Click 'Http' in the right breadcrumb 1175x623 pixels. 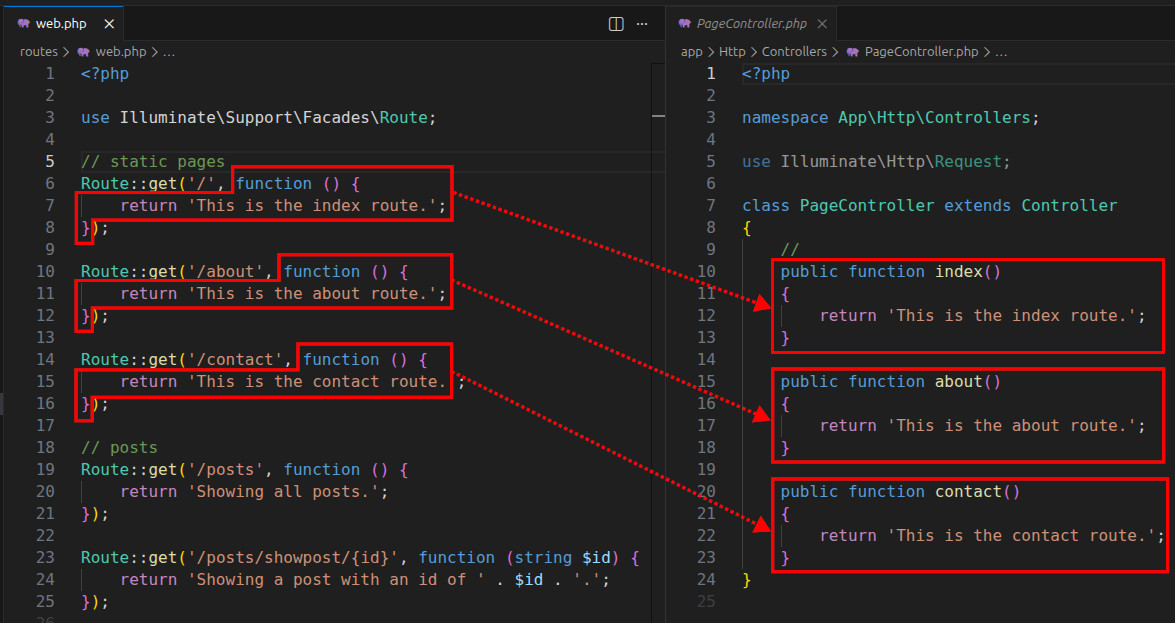(732, 52)
